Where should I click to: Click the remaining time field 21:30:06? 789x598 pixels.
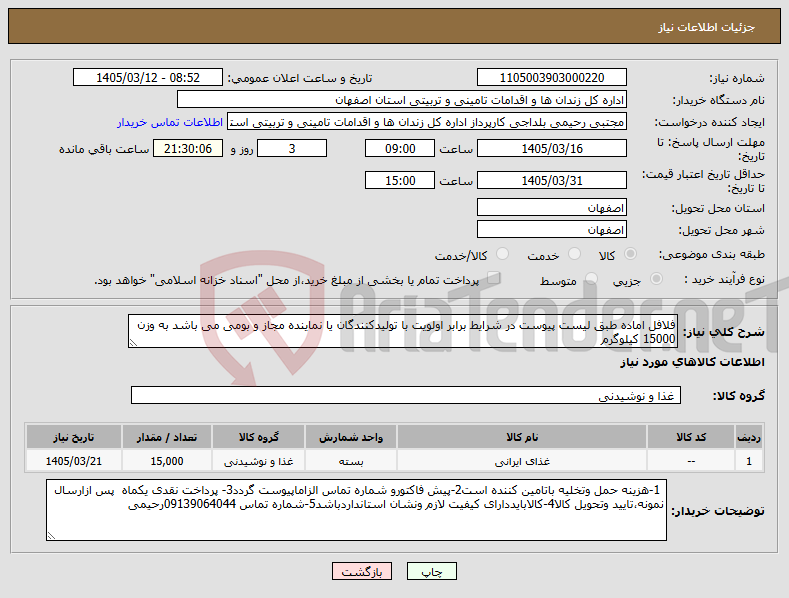(188, 148)
